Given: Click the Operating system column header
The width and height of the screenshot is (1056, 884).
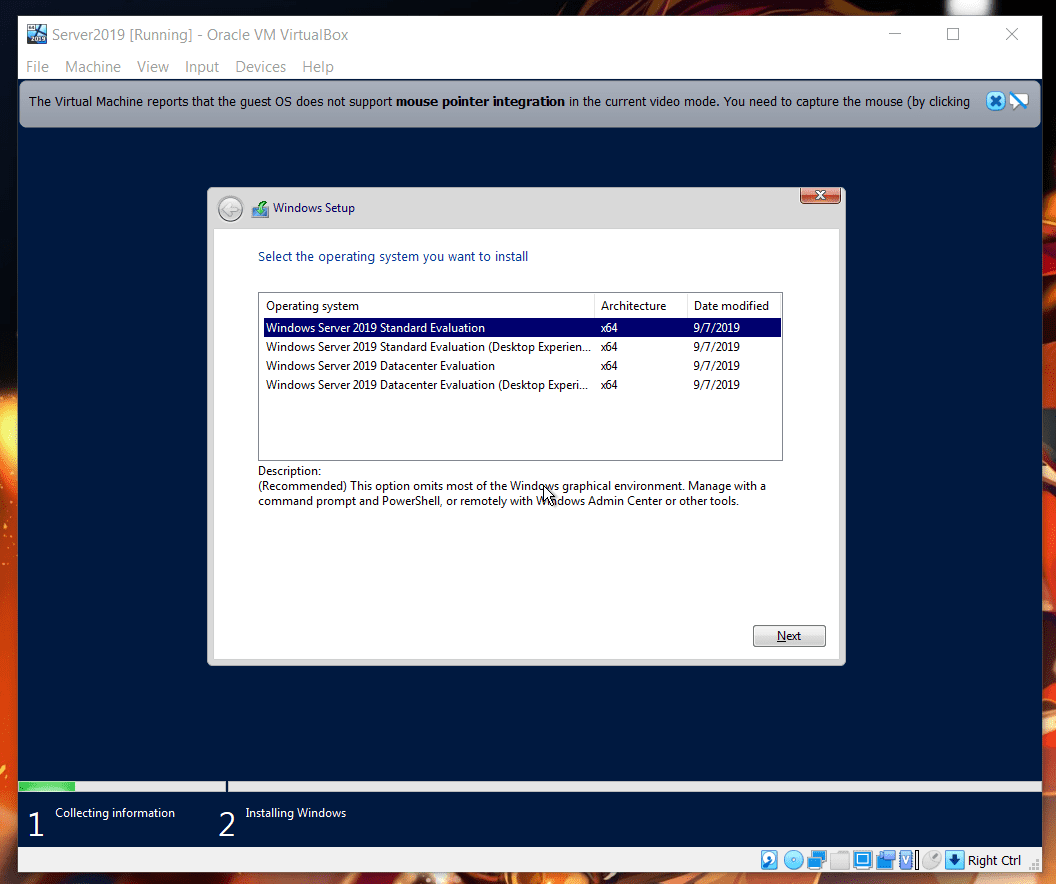Looking at the screenshot, I should pyautogui.click(x=312, y=306).
